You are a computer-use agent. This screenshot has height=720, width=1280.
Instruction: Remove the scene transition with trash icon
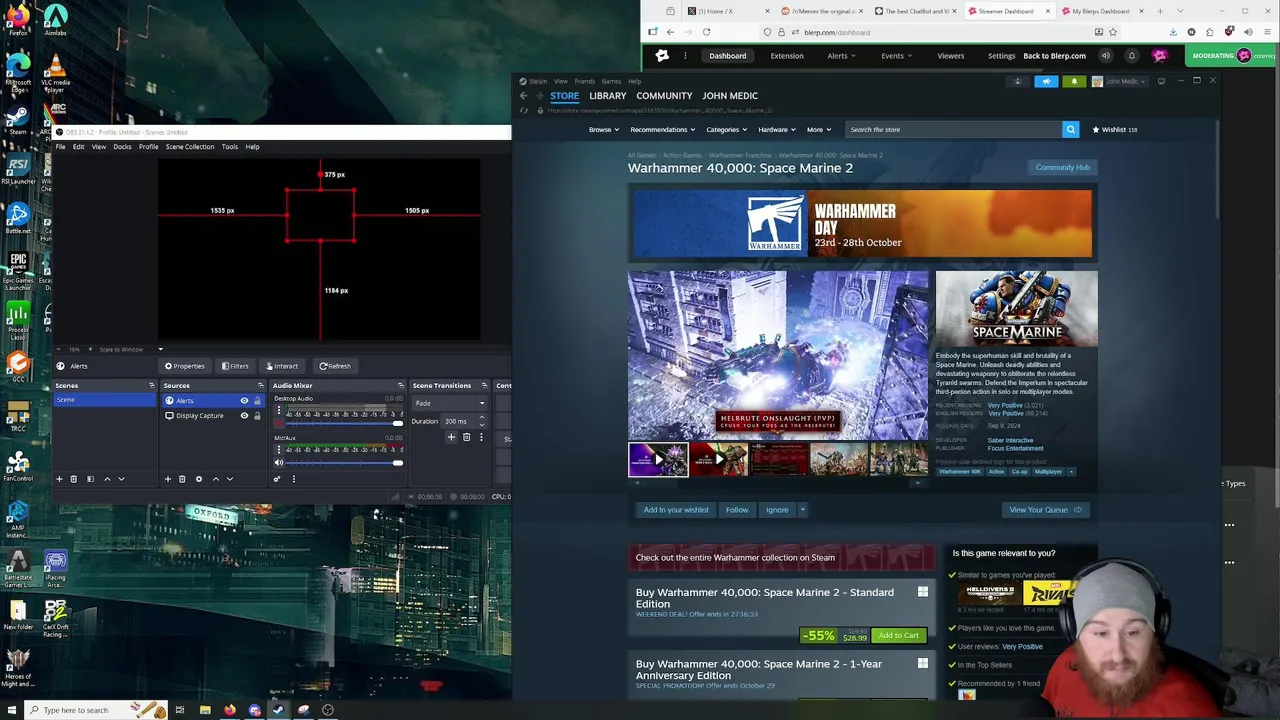466,437
